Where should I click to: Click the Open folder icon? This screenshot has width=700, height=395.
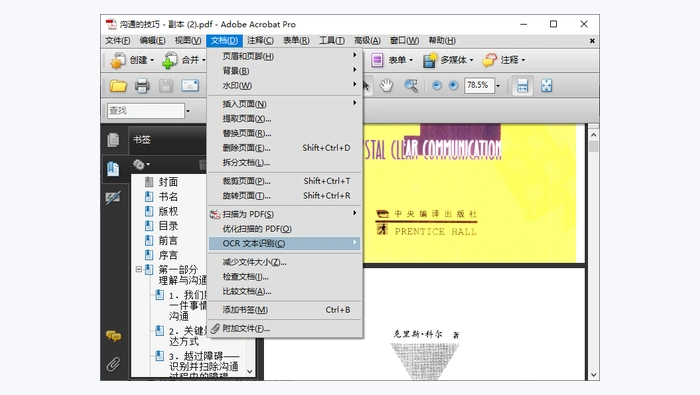click(x=118, y=86)
